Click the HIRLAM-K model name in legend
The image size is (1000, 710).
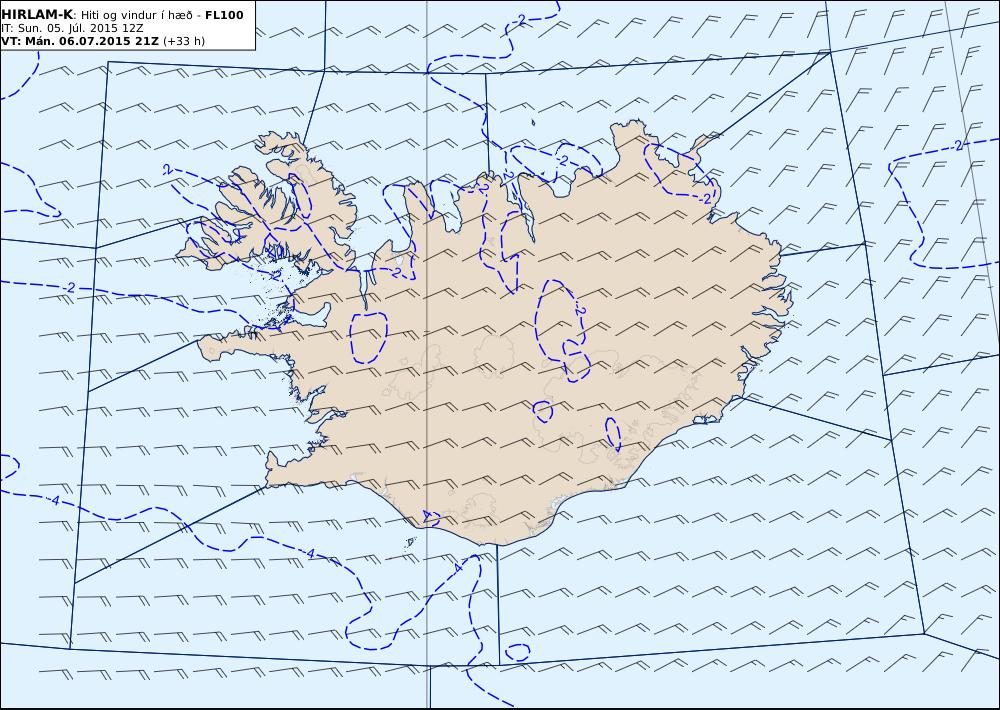point(38,15)
